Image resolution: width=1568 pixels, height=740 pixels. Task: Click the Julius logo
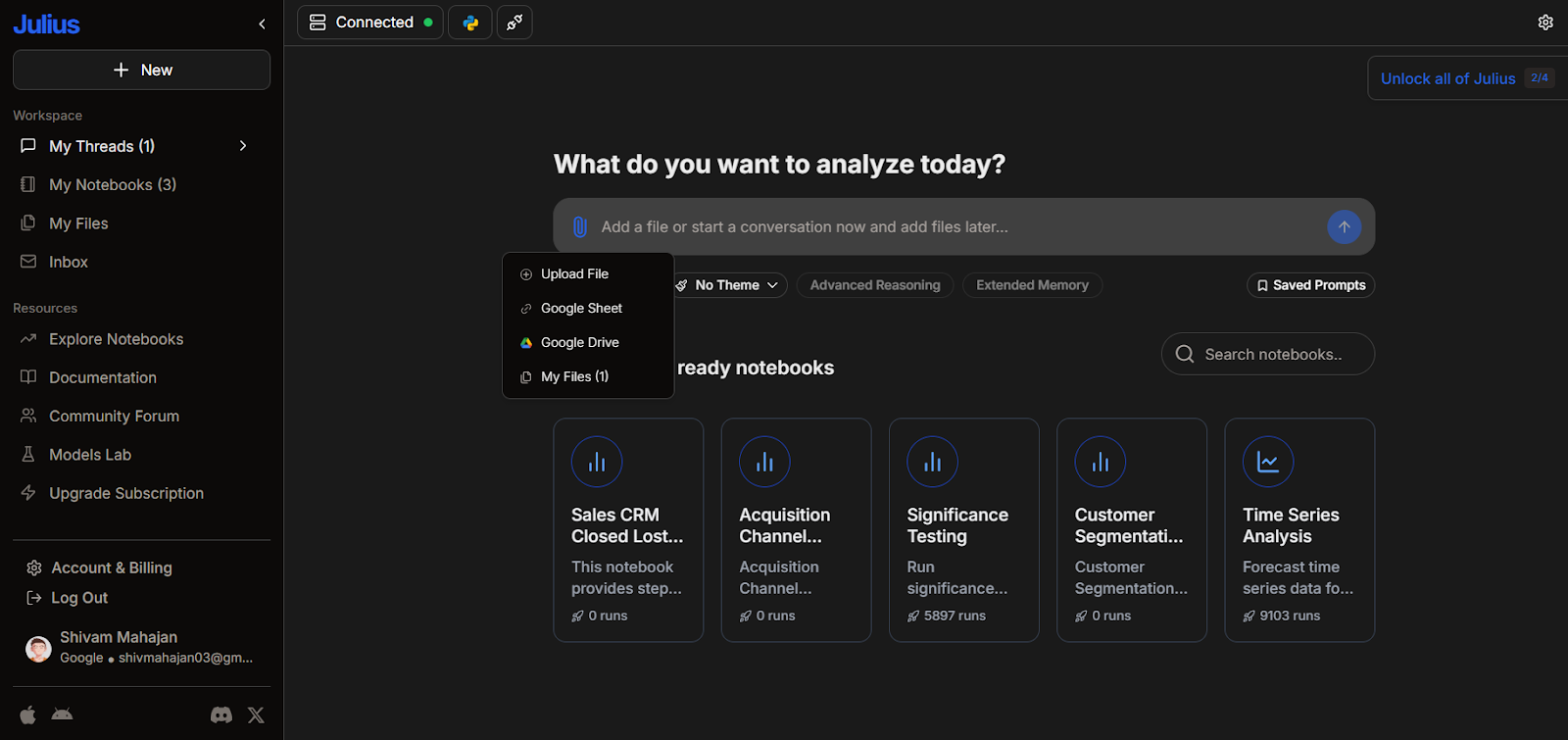[x=46, y=25]
